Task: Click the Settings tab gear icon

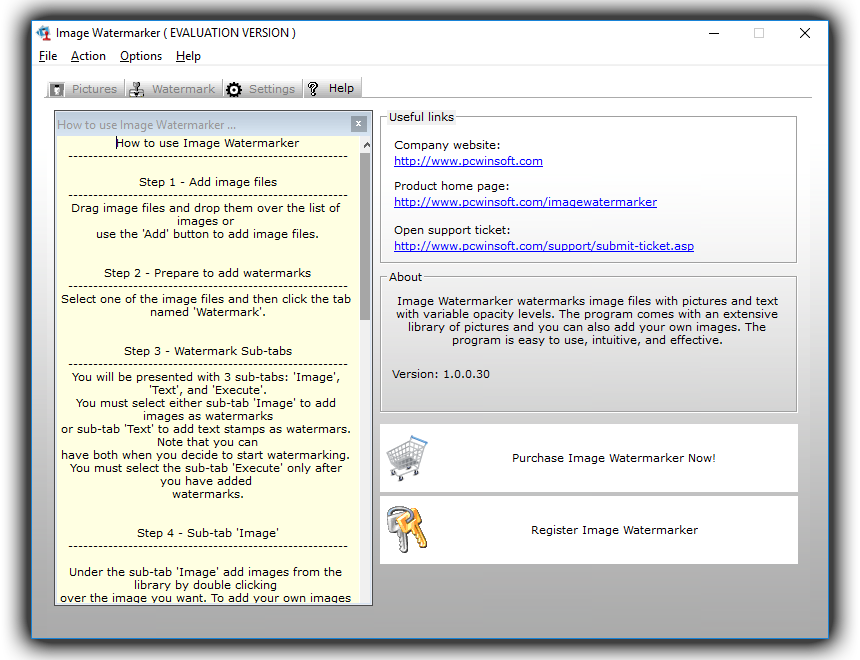Action: tap(234, 89)
